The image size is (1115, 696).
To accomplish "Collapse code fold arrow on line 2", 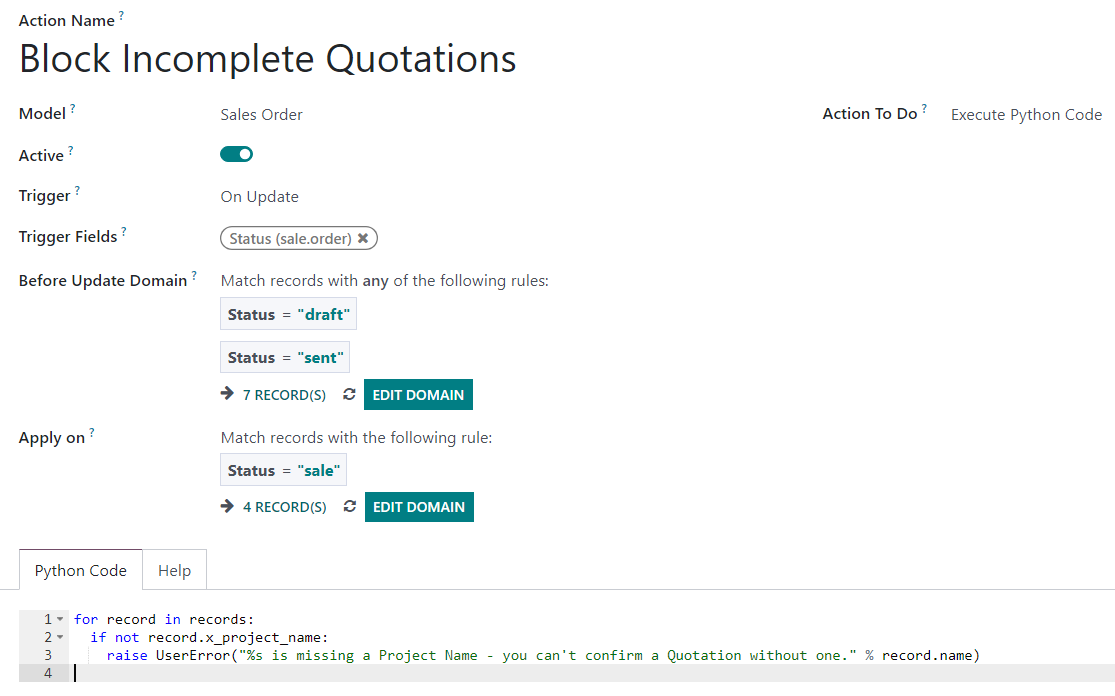I will pos(61,638).
